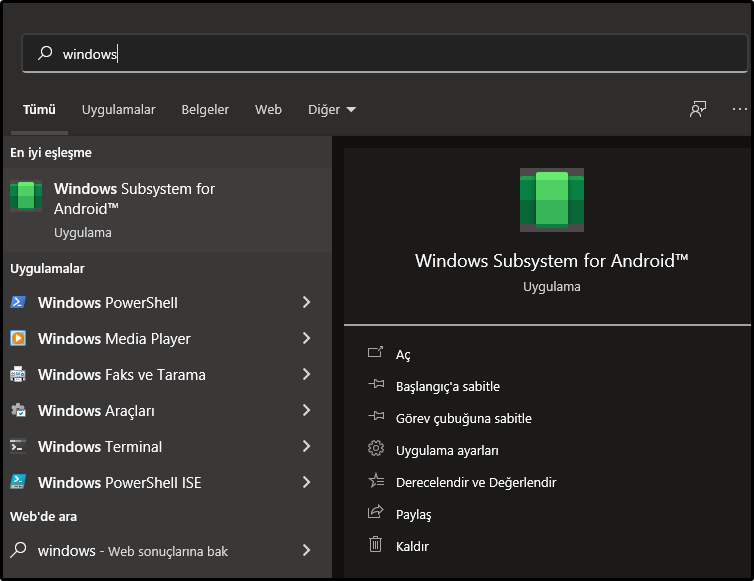This screenshot has height=581, width=754.
Task: Expand the Diğer filter dropdown
Action: pos(332,110)
